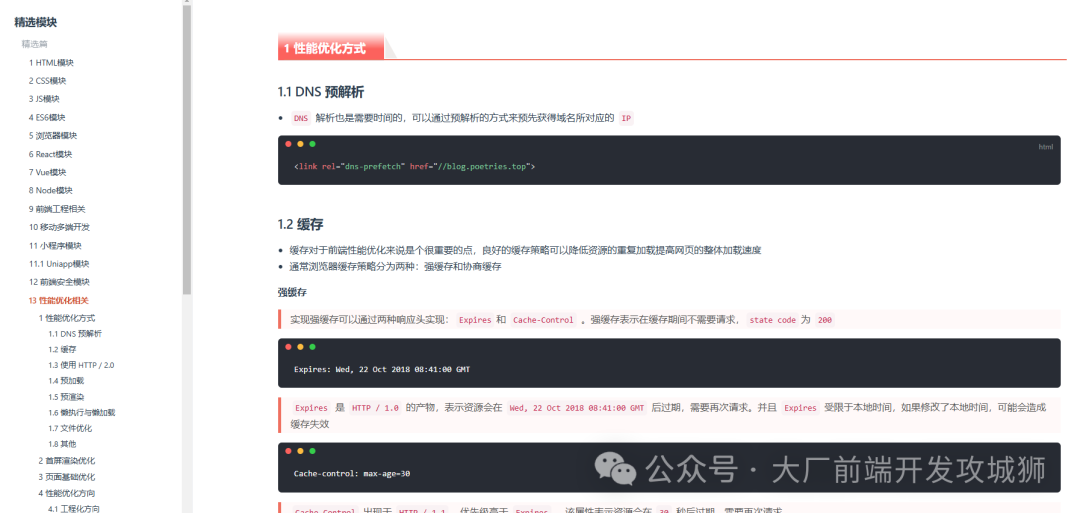
Task: Open 3 页面基础优化 sidebar item
Action: [67, 477]
